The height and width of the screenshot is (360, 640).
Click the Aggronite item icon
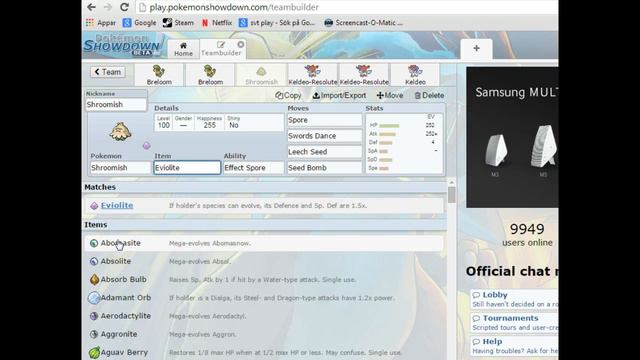pyautogui.click(x=94, y=334)
